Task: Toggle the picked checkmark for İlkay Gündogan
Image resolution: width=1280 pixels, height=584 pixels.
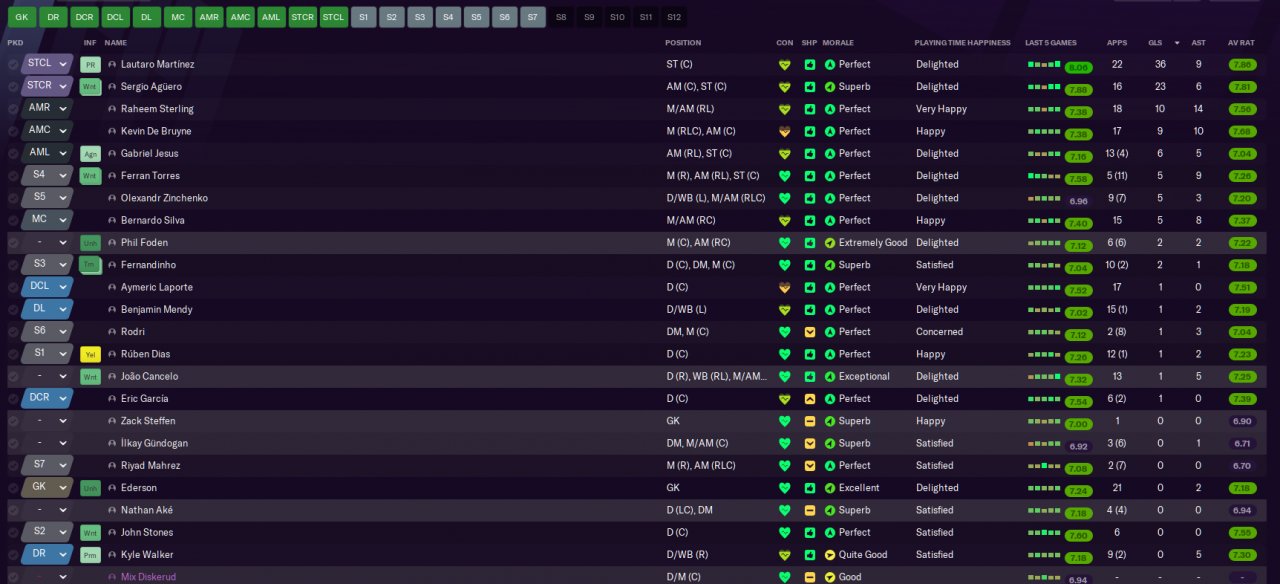Action: click(13, 443)
